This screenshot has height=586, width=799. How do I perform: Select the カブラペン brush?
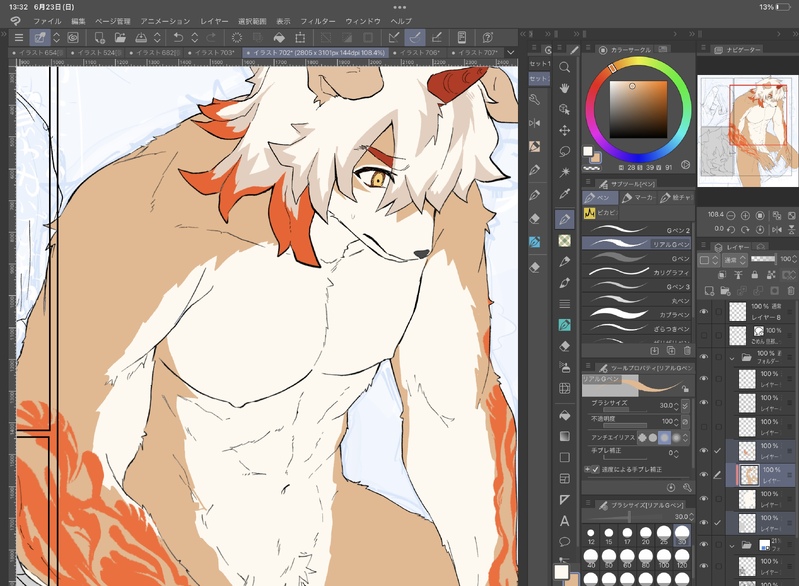(636, 314)
